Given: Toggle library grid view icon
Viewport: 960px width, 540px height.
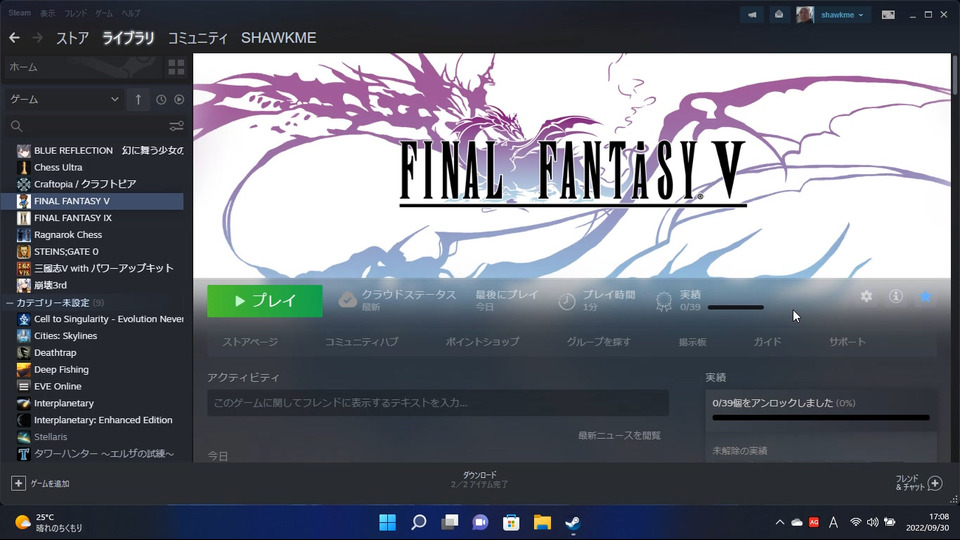Looking at the screenshot, I should pos(176,67).
